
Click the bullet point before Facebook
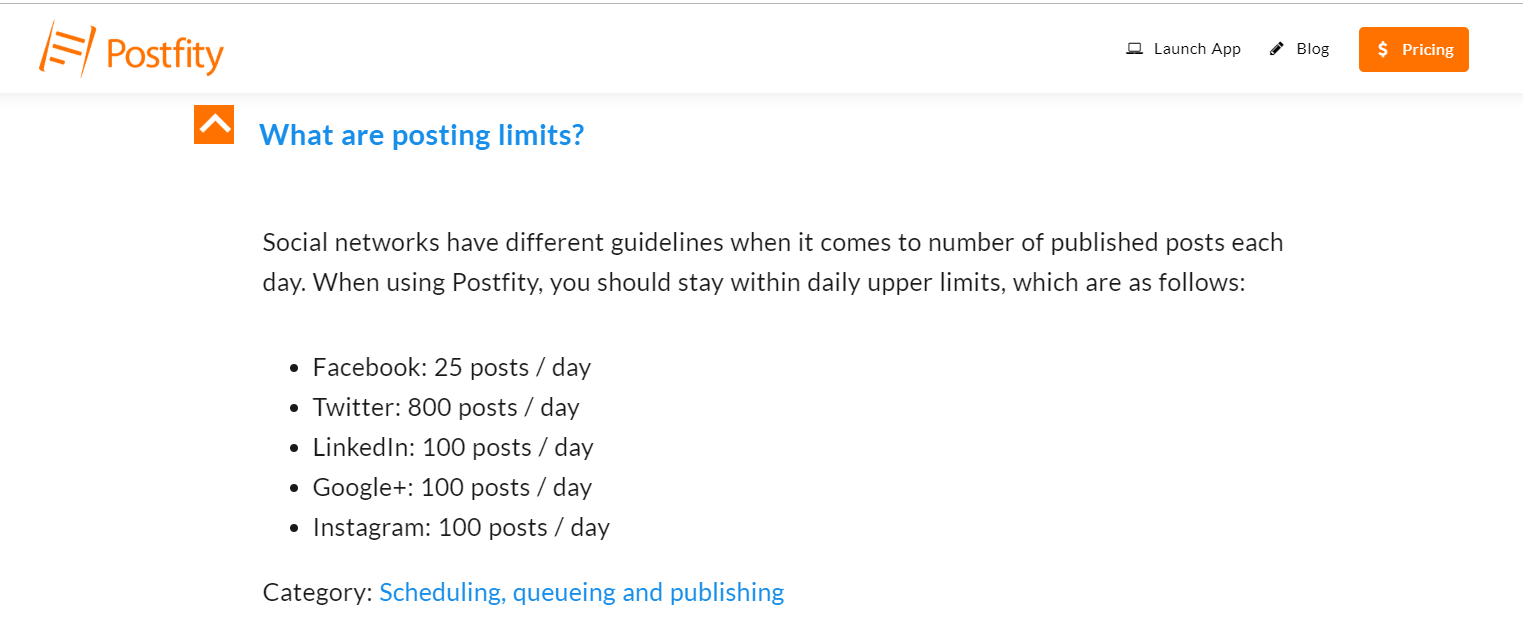point(294,368)
